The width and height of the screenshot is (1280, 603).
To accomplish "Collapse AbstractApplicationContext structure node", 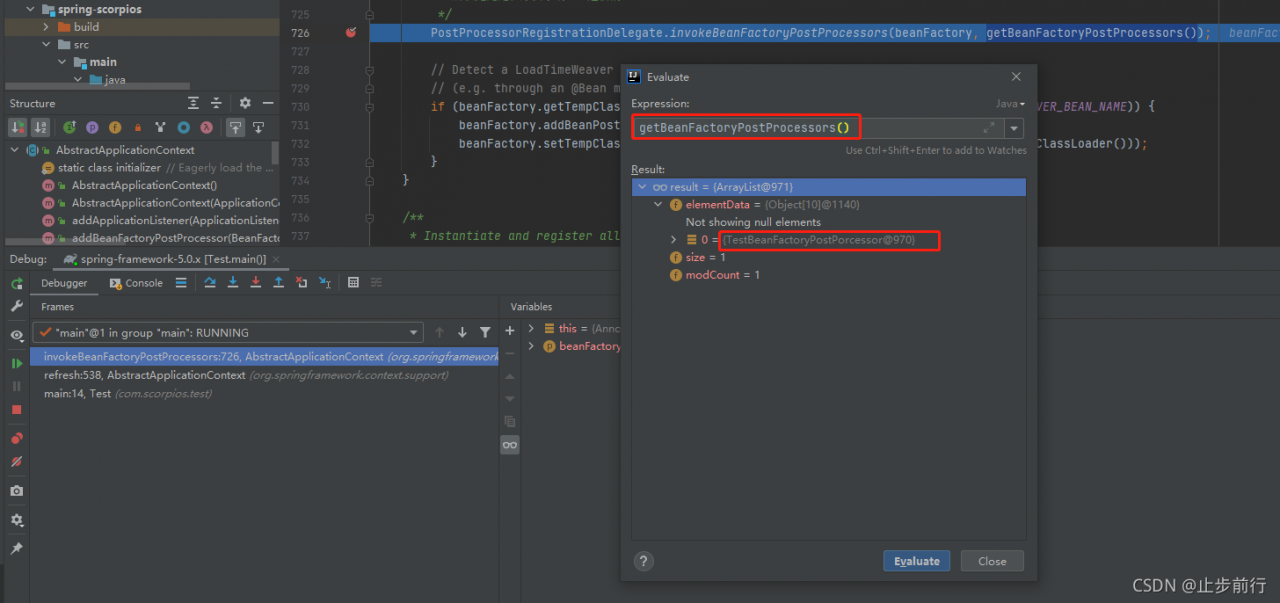I will (15, 150).
